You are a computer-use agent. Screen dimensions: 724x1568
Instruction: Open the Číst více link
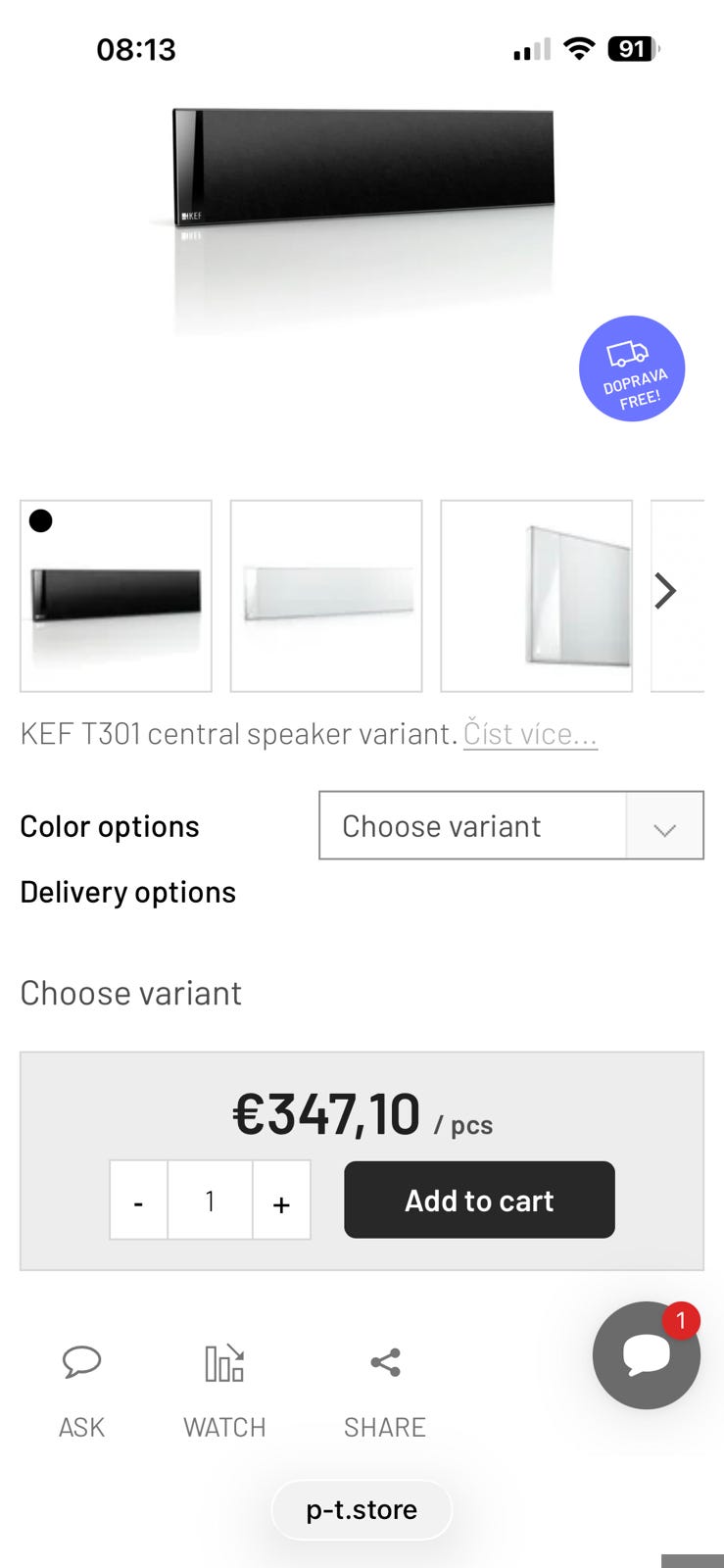coord(530,733)
